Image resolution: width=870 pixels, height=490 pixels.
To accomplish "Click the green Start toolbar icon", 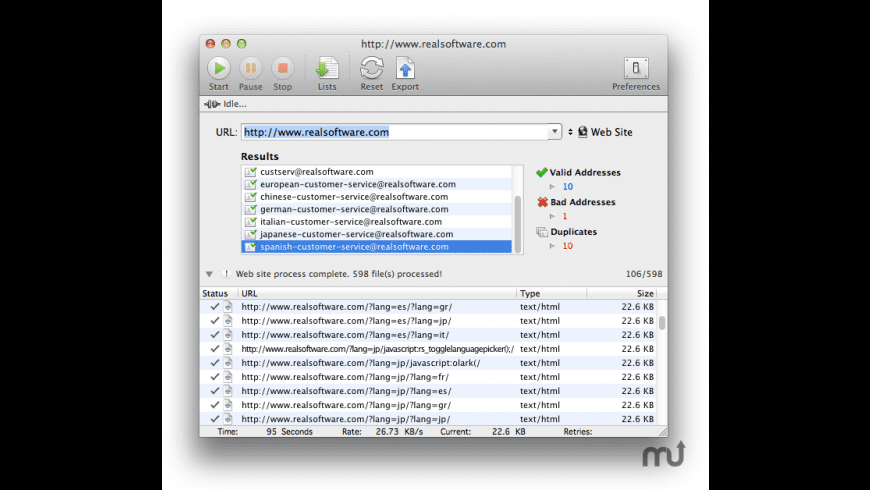I will 219,68.
